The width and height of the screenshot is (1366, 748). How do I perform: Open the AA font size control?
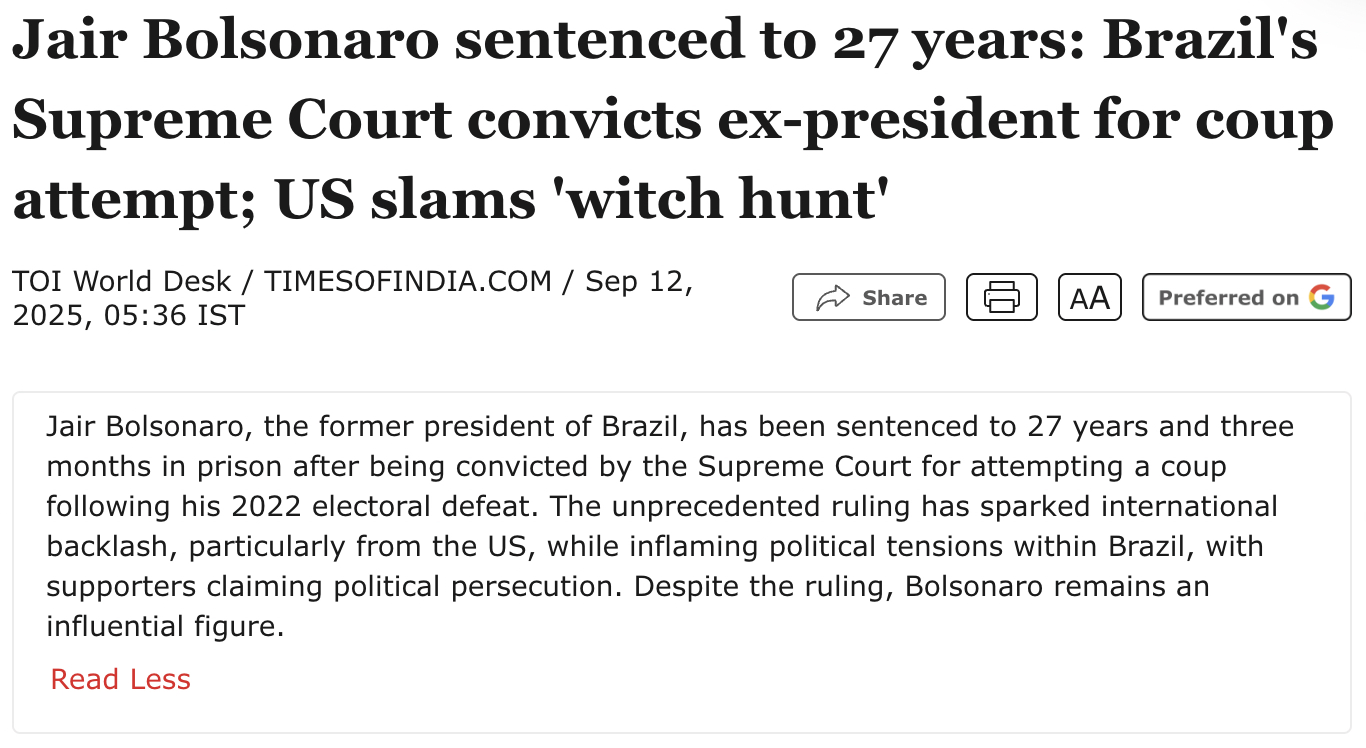point(1090,297)
